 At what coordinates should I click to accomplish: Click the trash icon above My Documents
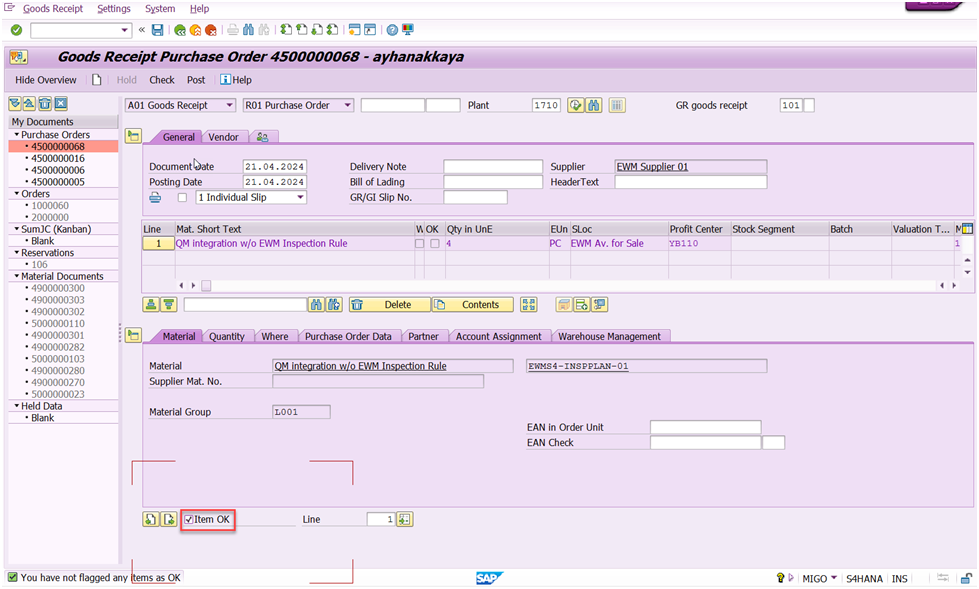click(45, 104)
